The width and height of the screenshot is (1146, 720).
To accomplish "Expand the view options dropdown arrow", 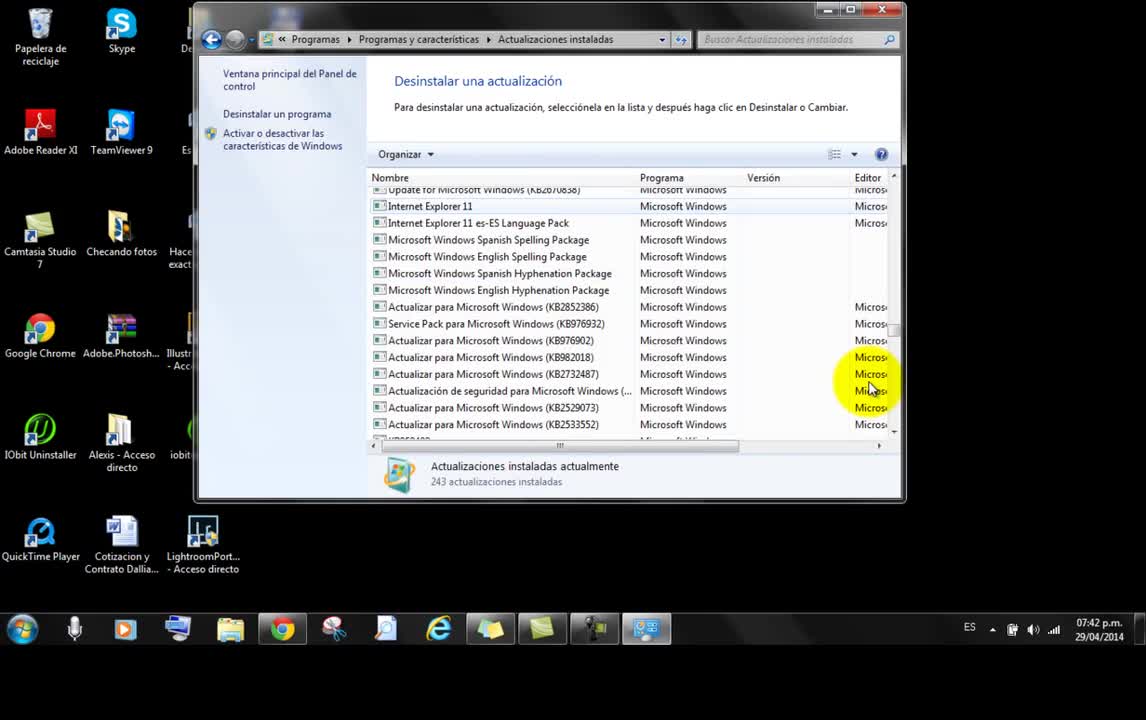I will 854,154.
